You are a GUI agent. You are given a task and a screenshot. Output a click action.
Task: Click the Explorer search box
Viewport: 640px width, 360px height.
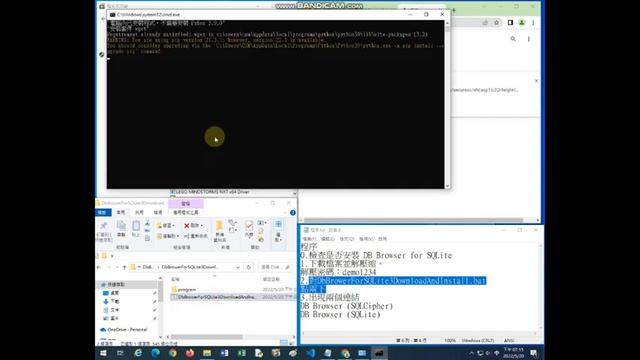click(276, 267)
